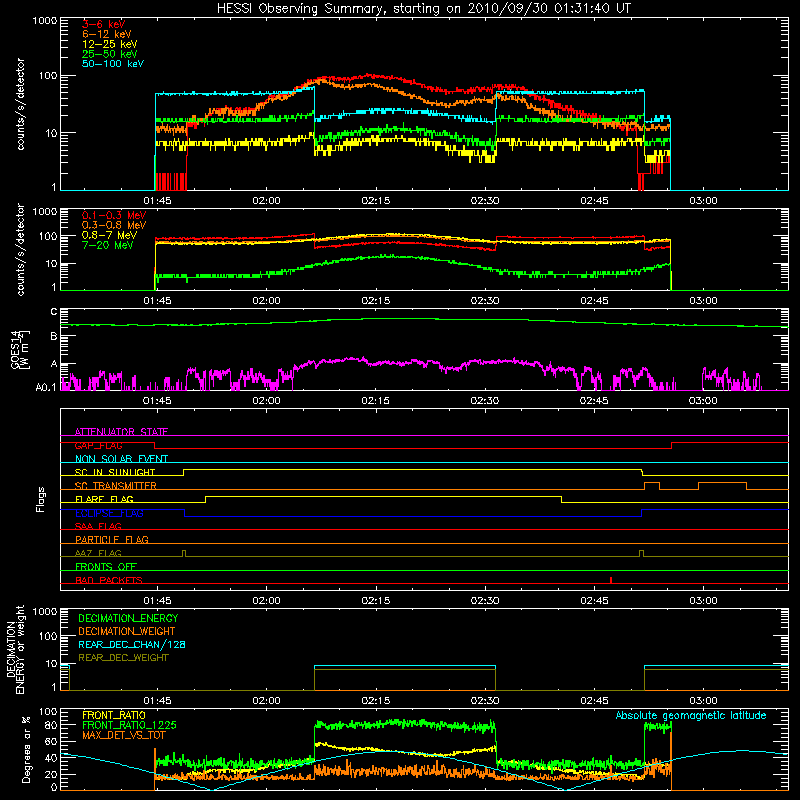Select the green 25-50 keV legend label
The width and height of the screenshot is (800, 800).
(110, 54)
